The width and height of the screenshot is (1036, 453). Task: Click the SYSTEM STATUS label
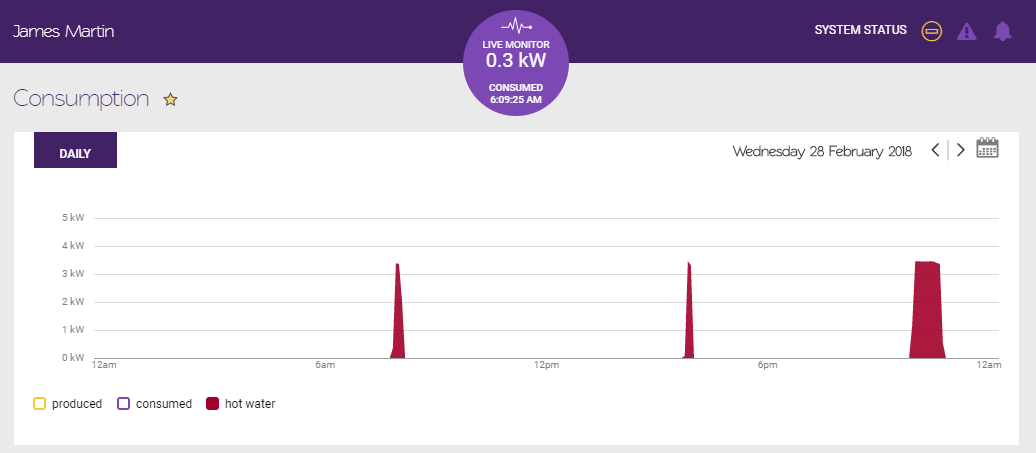coord(860,30)
